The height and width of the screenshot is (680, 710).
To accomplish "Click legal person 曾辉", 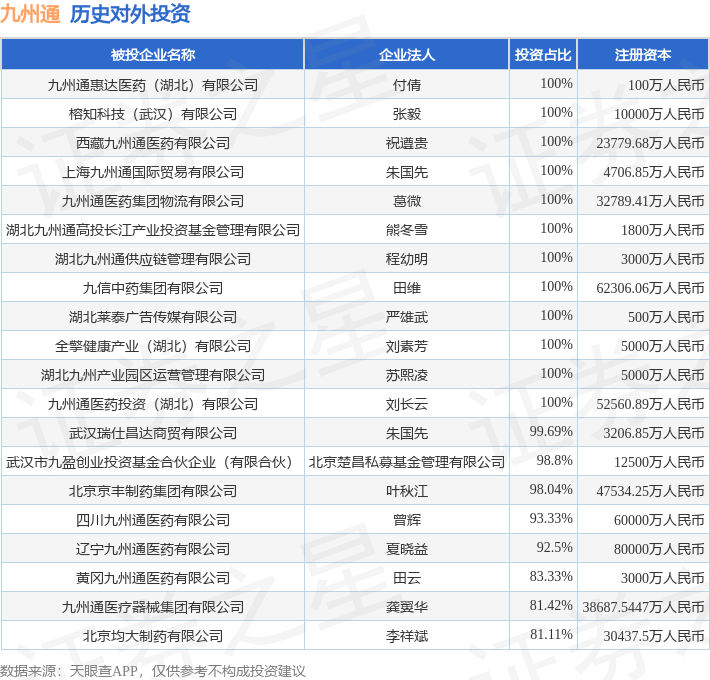I will 407,519.
